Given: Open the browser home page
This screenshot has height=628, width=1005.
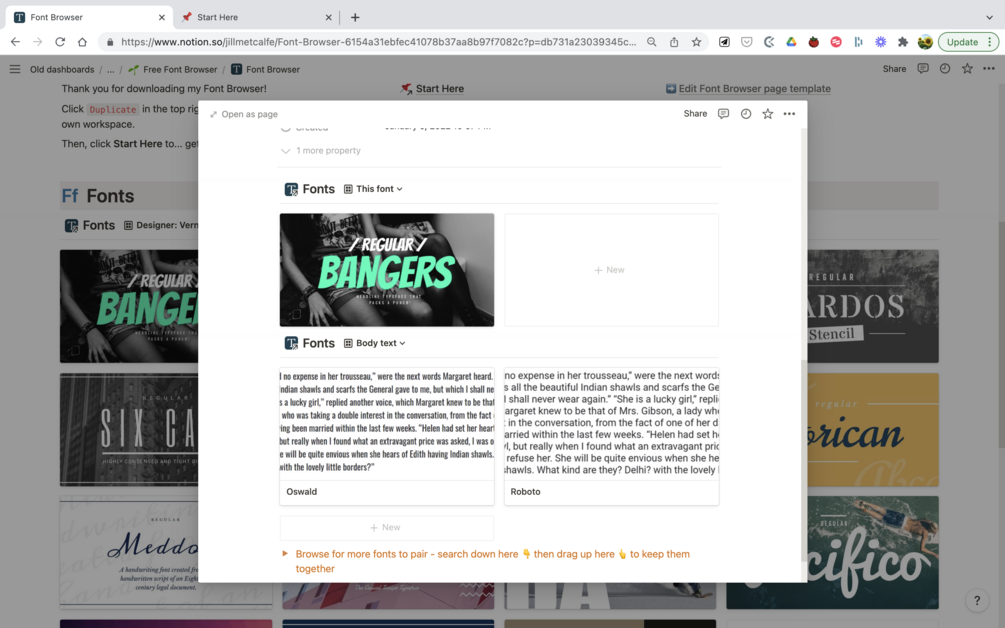Looking at the screenshot, I should [x=82, y=42].
